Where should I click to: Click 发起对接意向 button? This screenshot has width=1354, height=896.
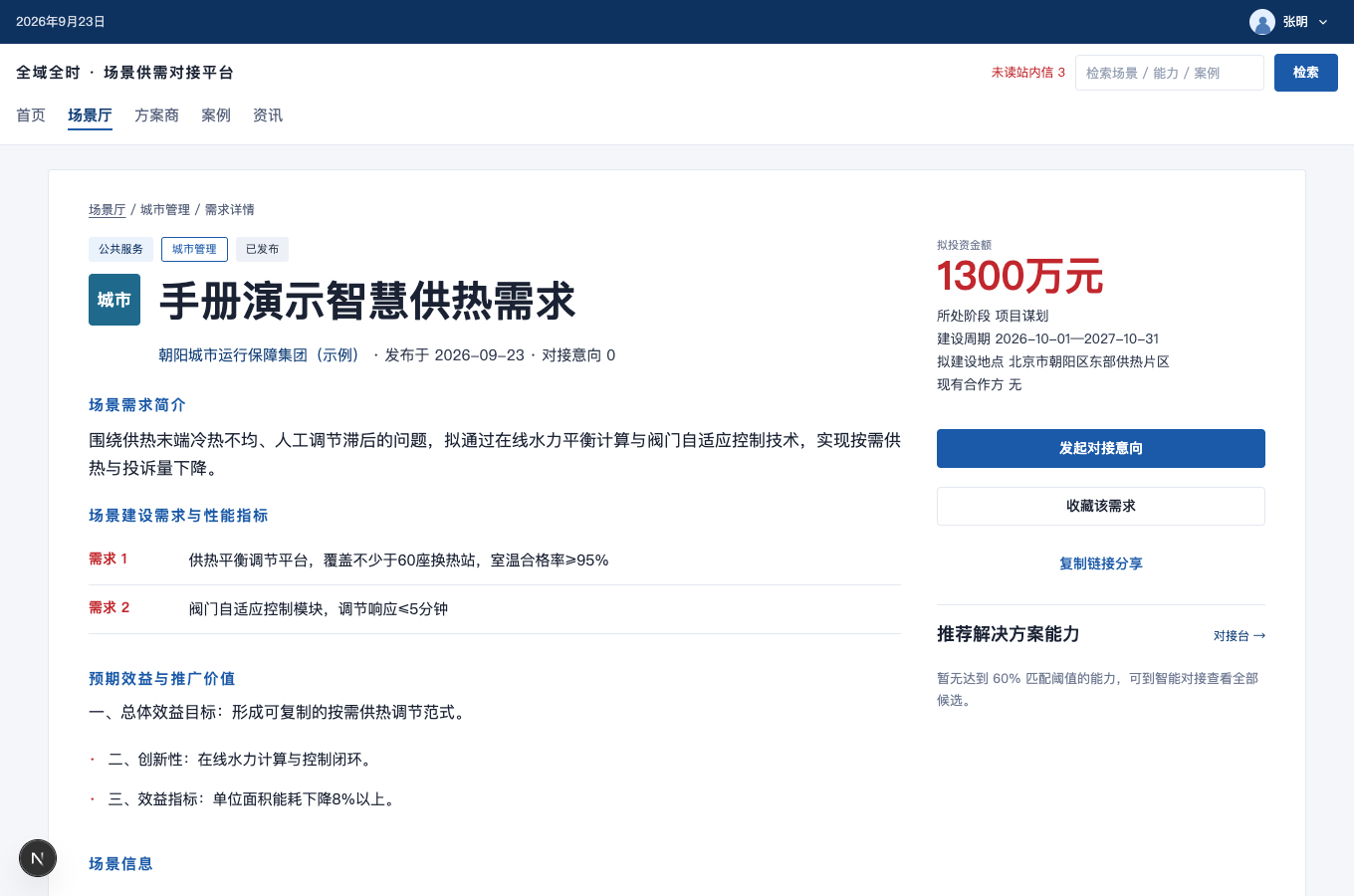1101,448
